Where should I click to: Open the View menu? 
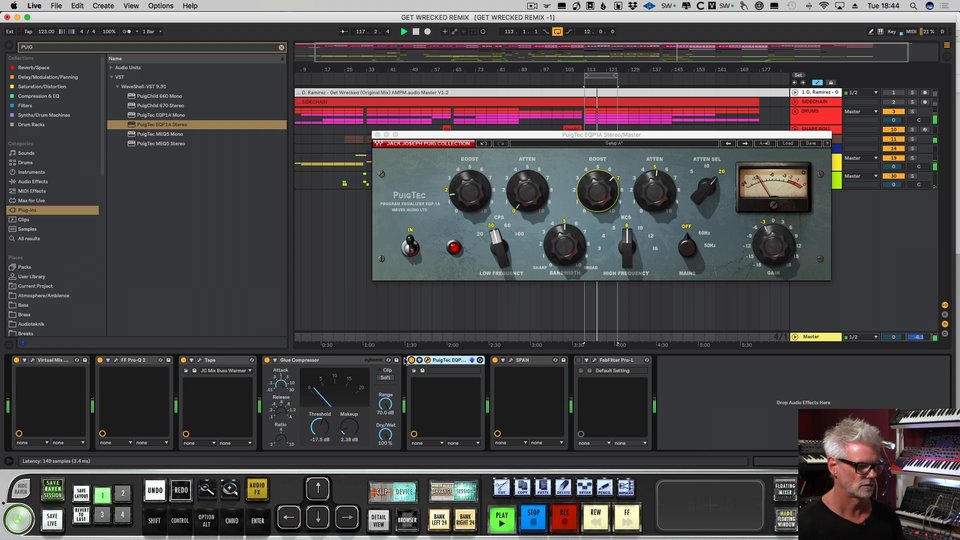(x=131, y=6)
